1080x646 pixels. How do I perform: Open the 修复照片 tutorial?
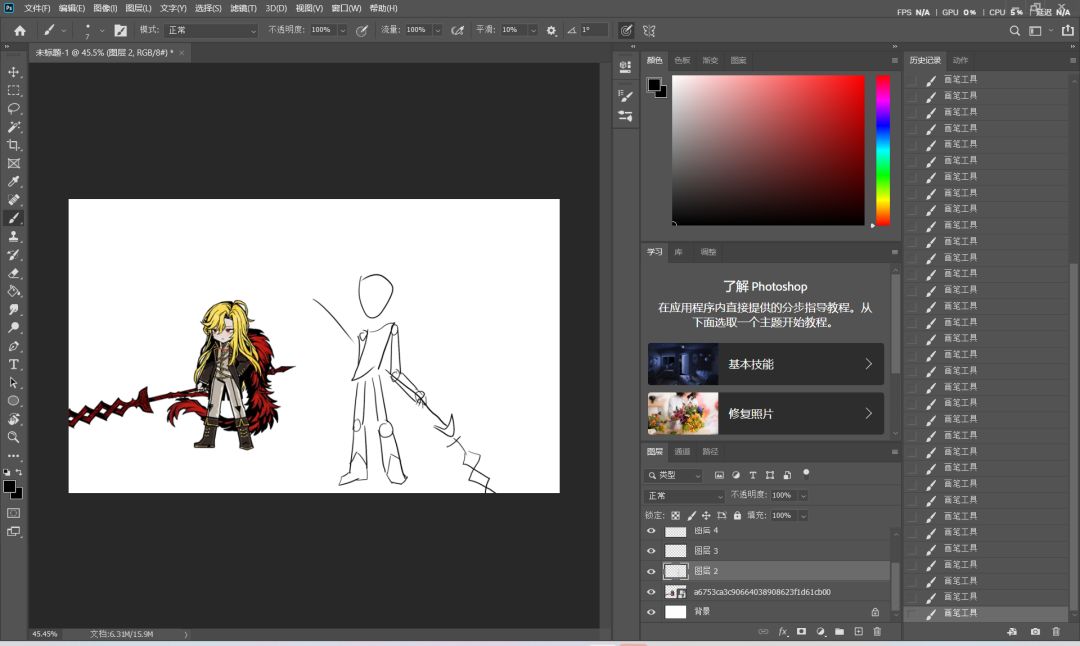tap(765, 414)
